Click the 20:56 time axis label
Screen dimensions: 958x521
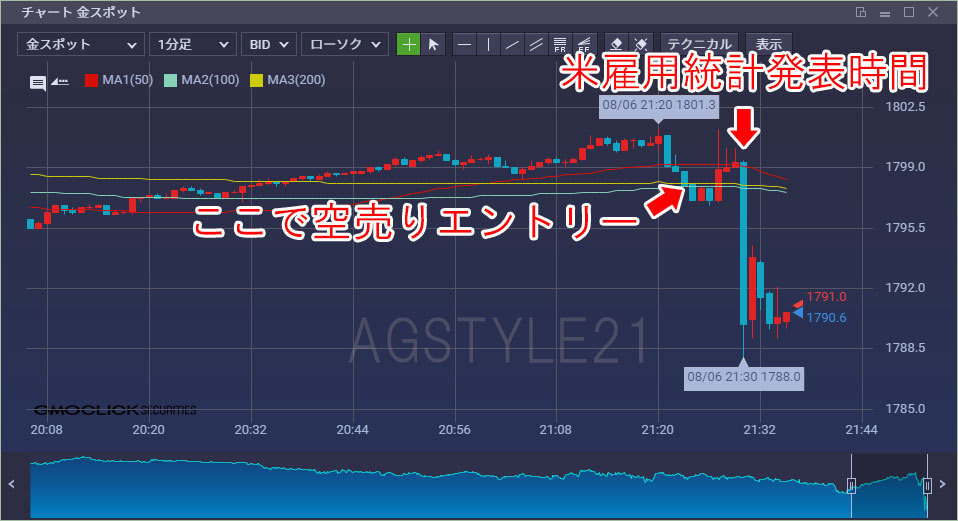pos(455,430)
